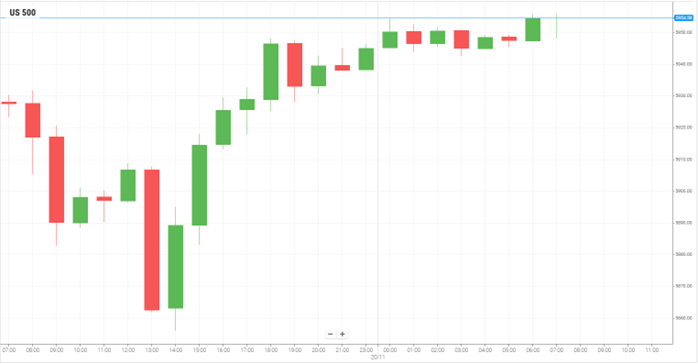Click the 5950.00 price axis label

point(684,32)
